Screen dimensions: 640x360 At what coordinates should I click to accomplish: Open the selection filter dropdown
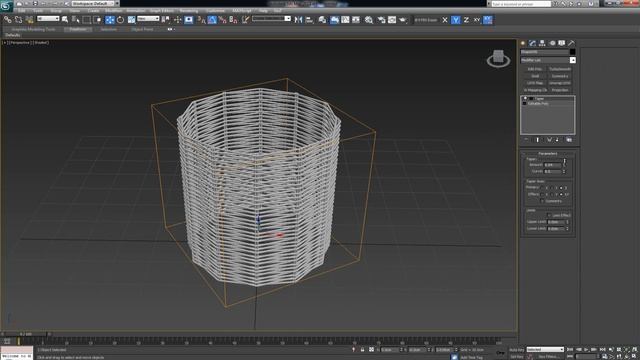tap(48, 19)
